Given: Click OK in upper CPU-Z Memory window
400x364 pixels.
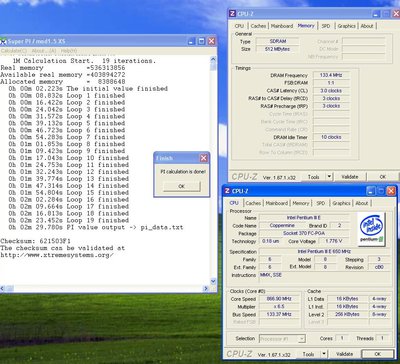Looking at the screenshot, I should [x=383, y=177].
